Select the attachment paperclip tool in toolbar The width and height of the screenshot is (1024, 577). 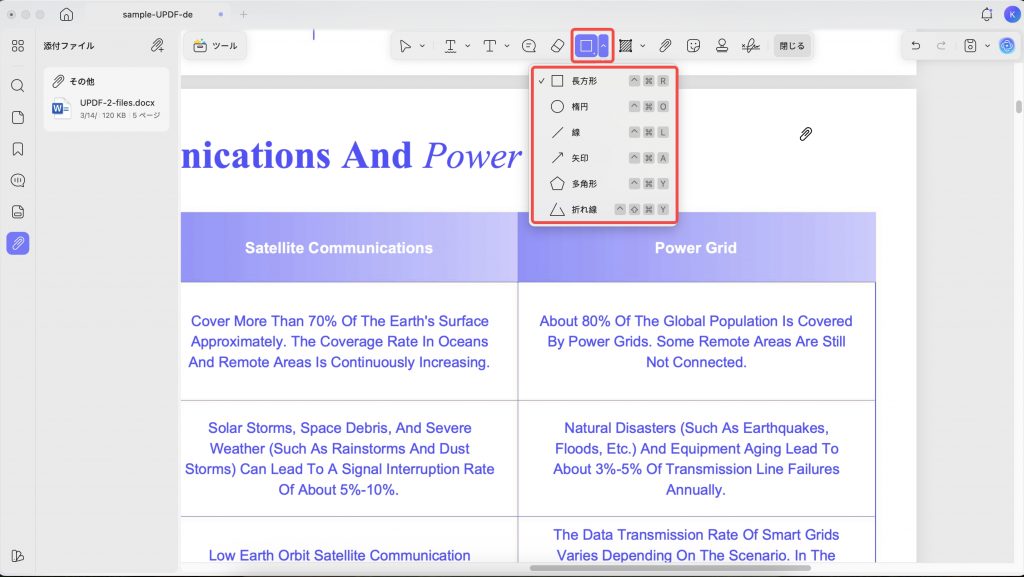tap(665, 46)
